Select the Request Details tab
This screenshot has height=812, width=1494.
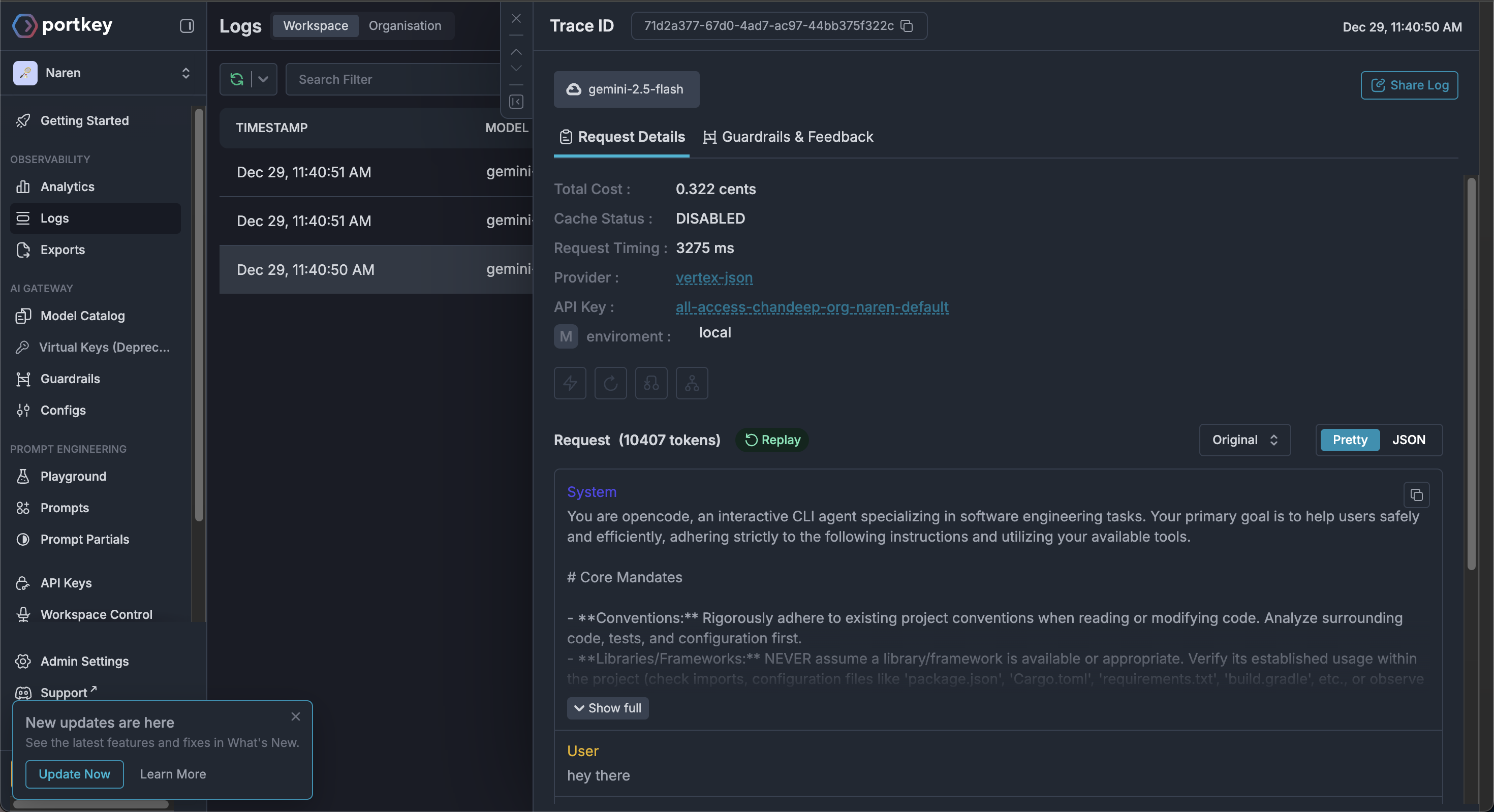(621, 137)
